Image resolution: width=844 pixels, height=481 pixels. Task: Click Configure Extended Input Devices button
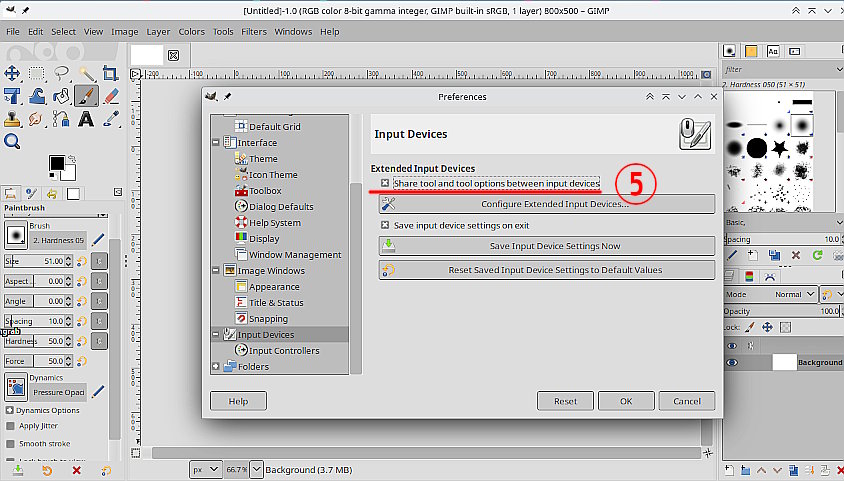pos(547,204)
